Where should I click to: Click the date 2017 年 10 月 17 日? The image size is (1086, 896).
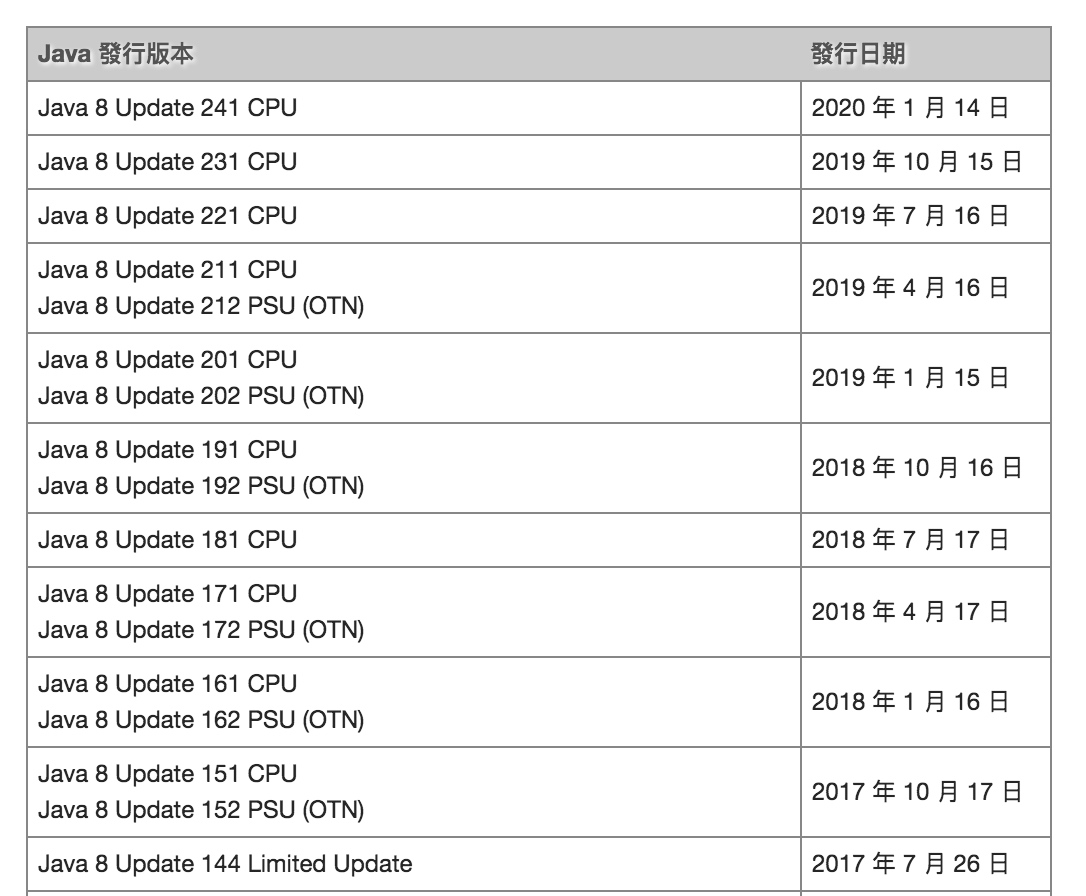(x=917, y=792)
